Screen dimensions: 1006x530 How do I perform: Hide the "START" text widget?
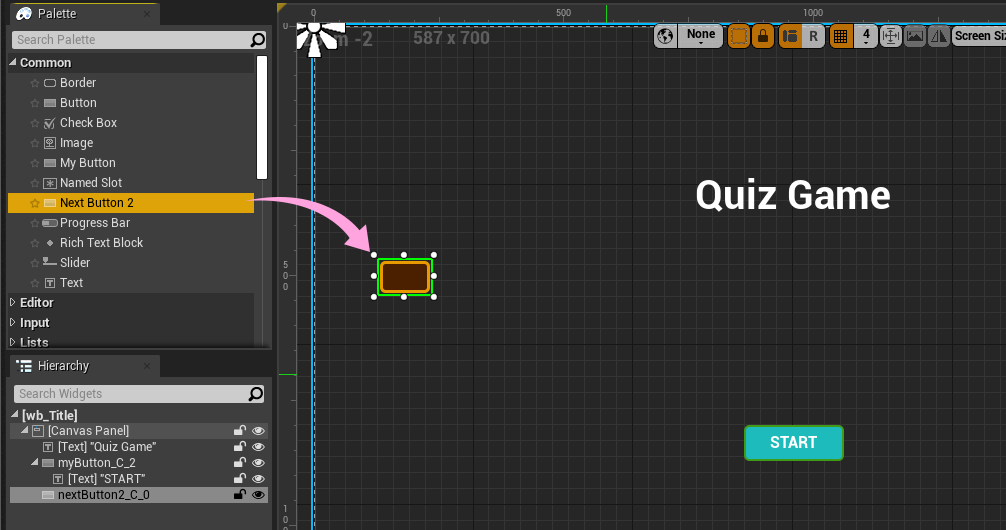(x=259, y=479)
